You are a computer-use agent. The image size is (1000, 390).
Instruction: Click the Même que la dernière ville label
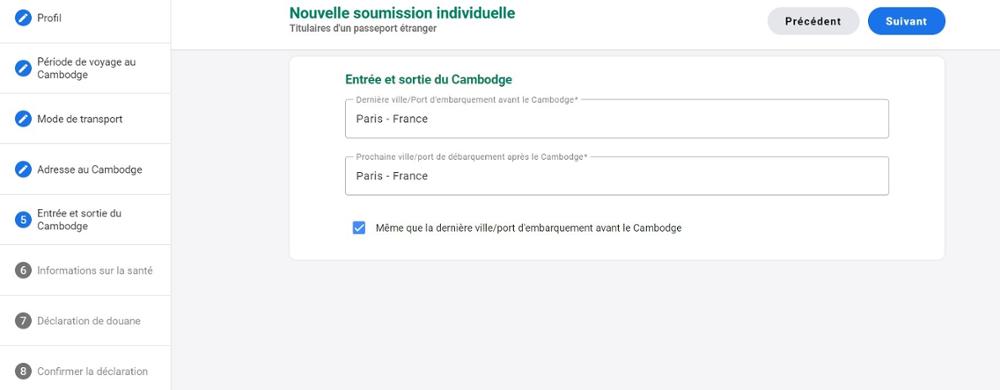click(529, 228)
